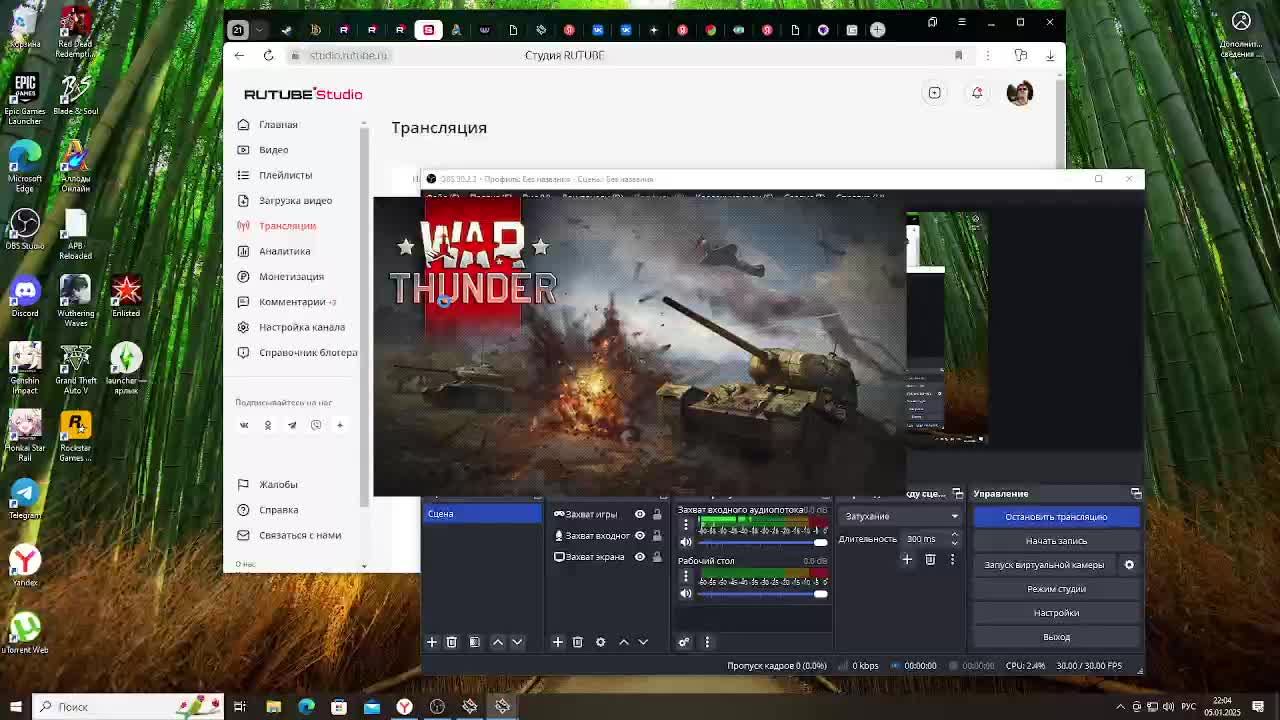The image size is (1280, 720).
Task: Open advanced audio properties in OBS mixer
Action: coord(684,642)
